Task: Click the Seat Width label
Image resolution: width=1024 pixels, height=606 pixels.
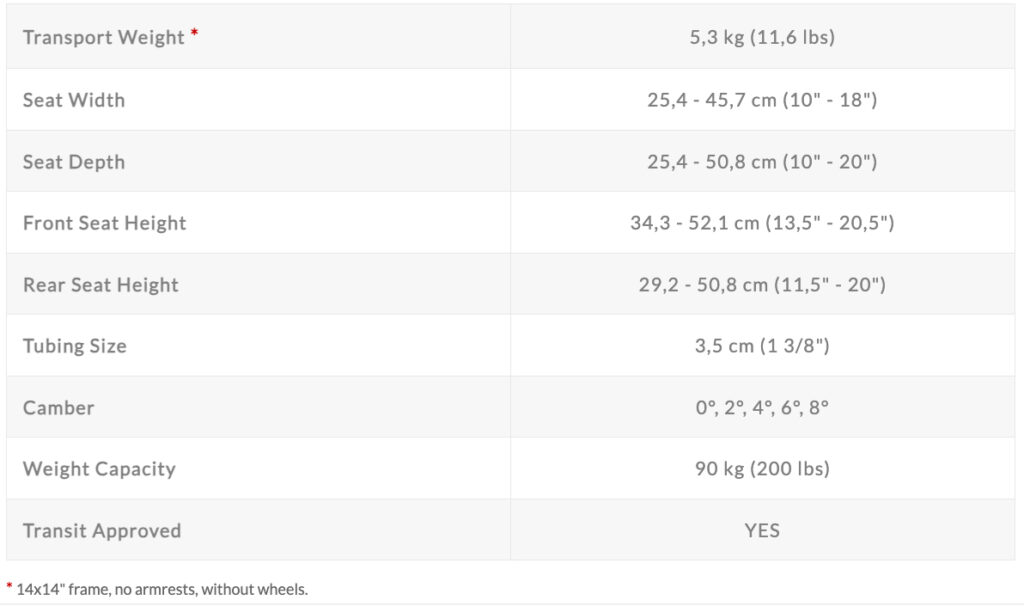Action: (x=74, y=100)
